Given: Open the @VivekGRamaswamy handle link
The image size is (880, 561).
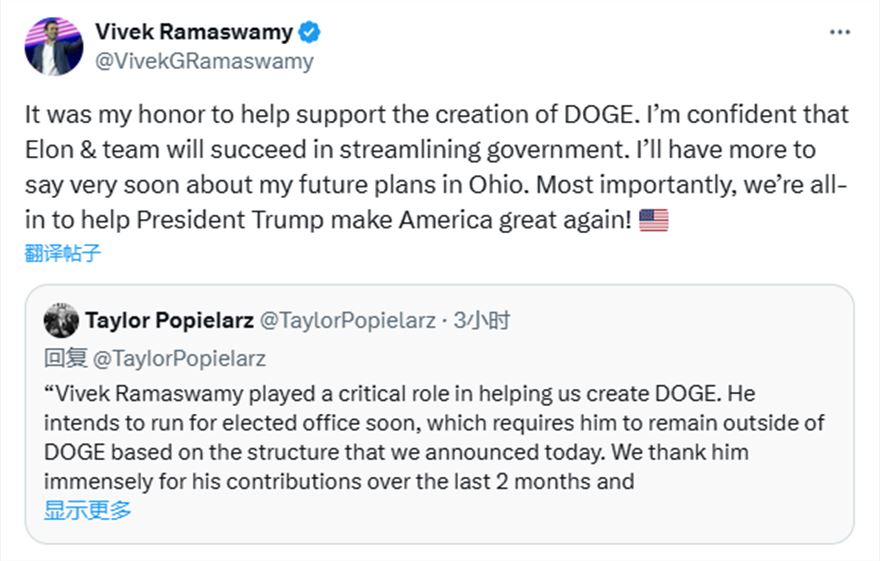Looking at the screenshot, I should [204, 61].
